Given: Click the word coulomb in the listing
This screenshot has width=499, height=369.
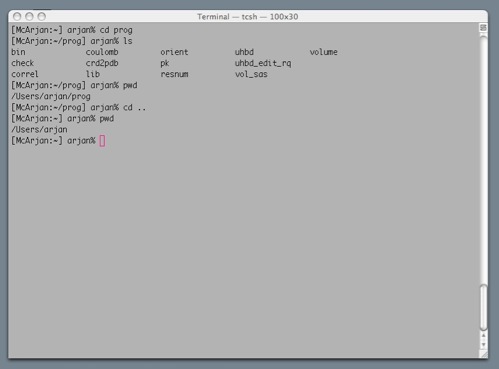Looking at the screenshot, I should click(x=102, y=52).
